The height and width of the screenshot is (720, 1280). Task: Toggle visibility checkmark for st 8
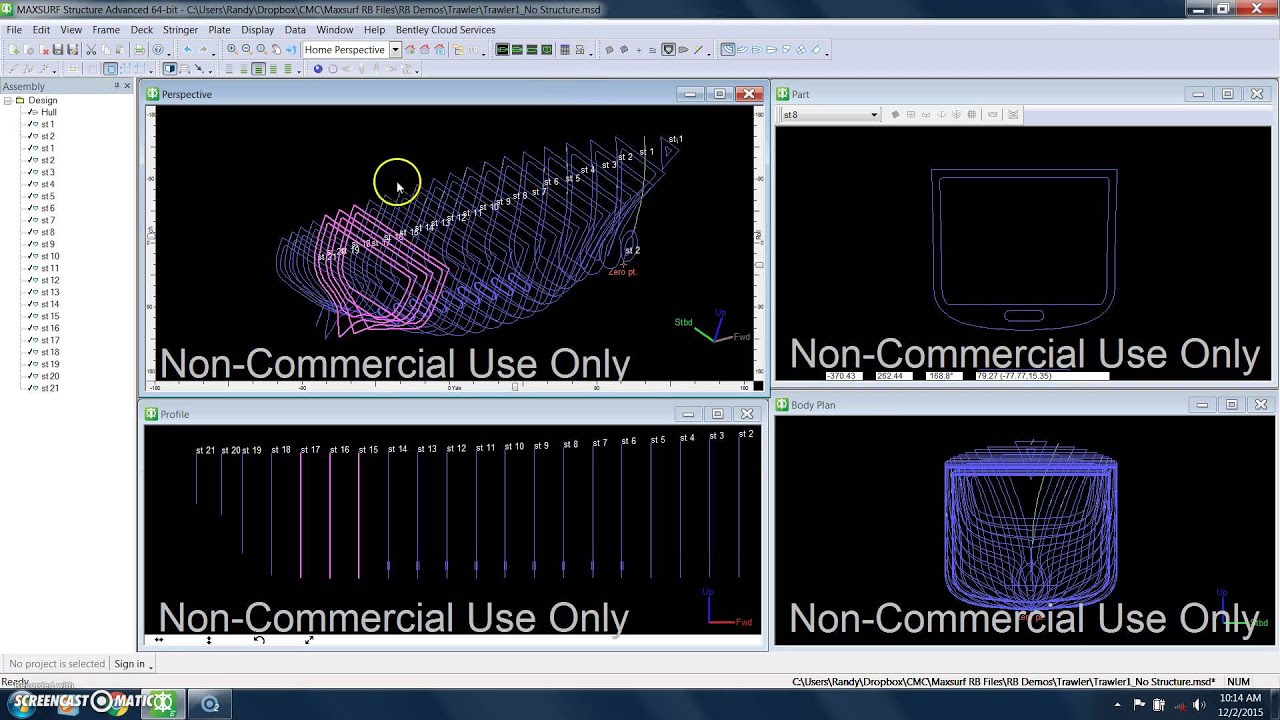pyautogui.click(x=32, y=232)
